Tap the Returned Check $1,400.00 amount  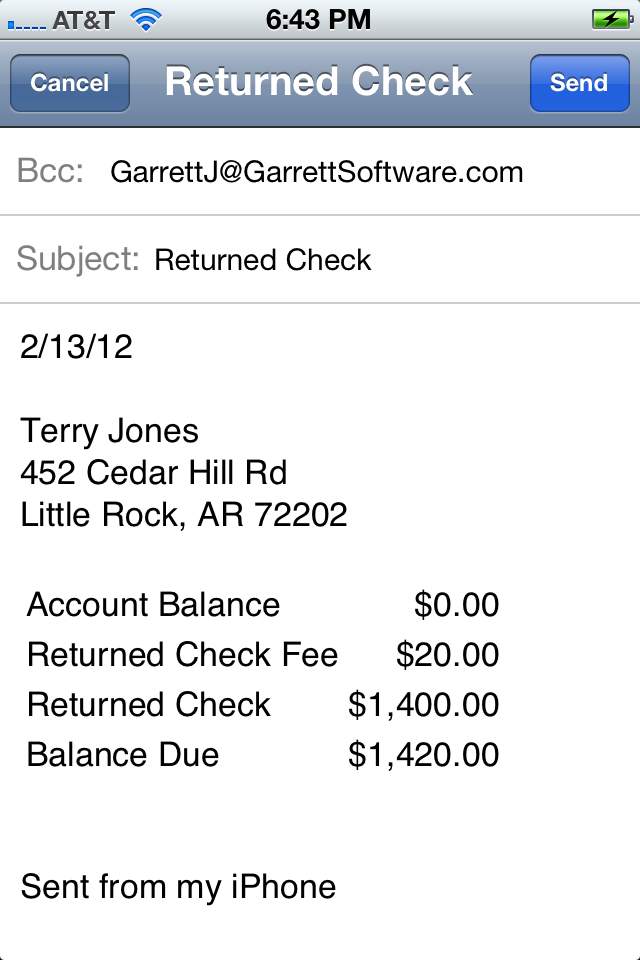(423, 705)
